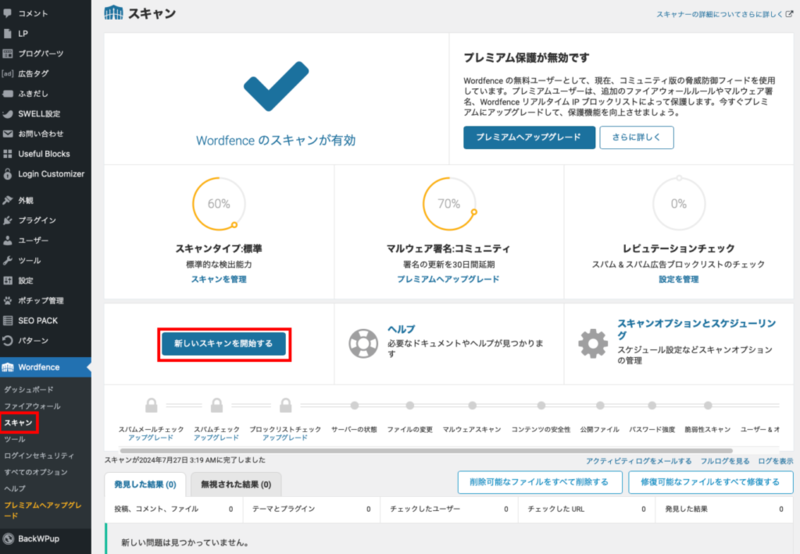Click the サーバーの状態 stage marker dot
The height and width of the screenshot is (554, 800).
(355, 406)
